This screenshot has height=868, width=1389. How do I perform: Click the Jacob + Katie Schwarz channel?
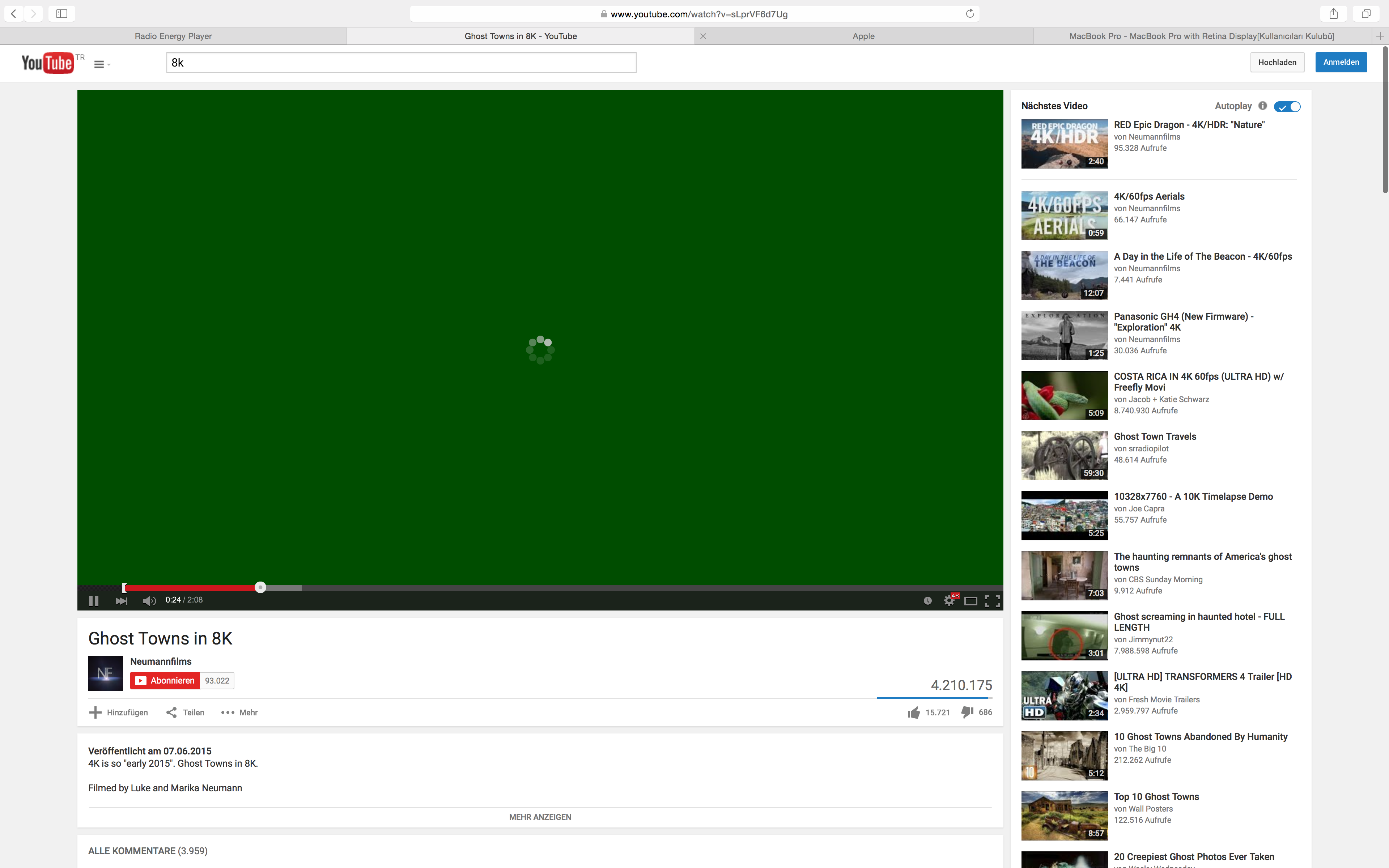coord(1169,400)
